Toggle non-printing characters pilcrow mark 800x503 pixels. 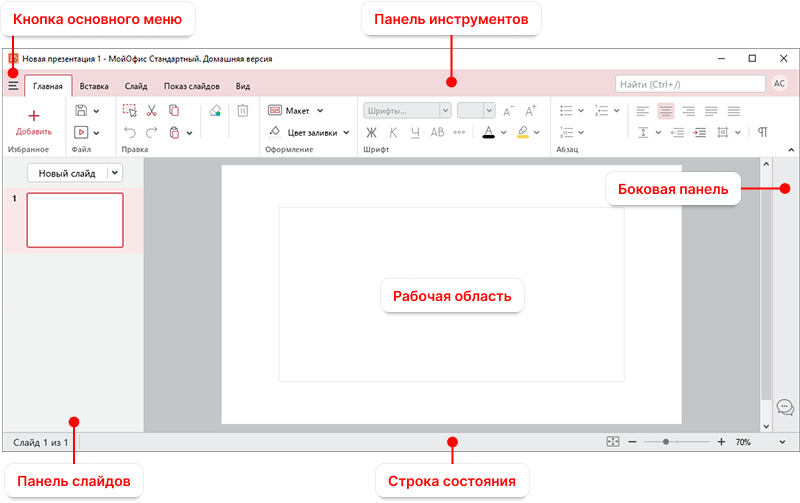point(762,132)
